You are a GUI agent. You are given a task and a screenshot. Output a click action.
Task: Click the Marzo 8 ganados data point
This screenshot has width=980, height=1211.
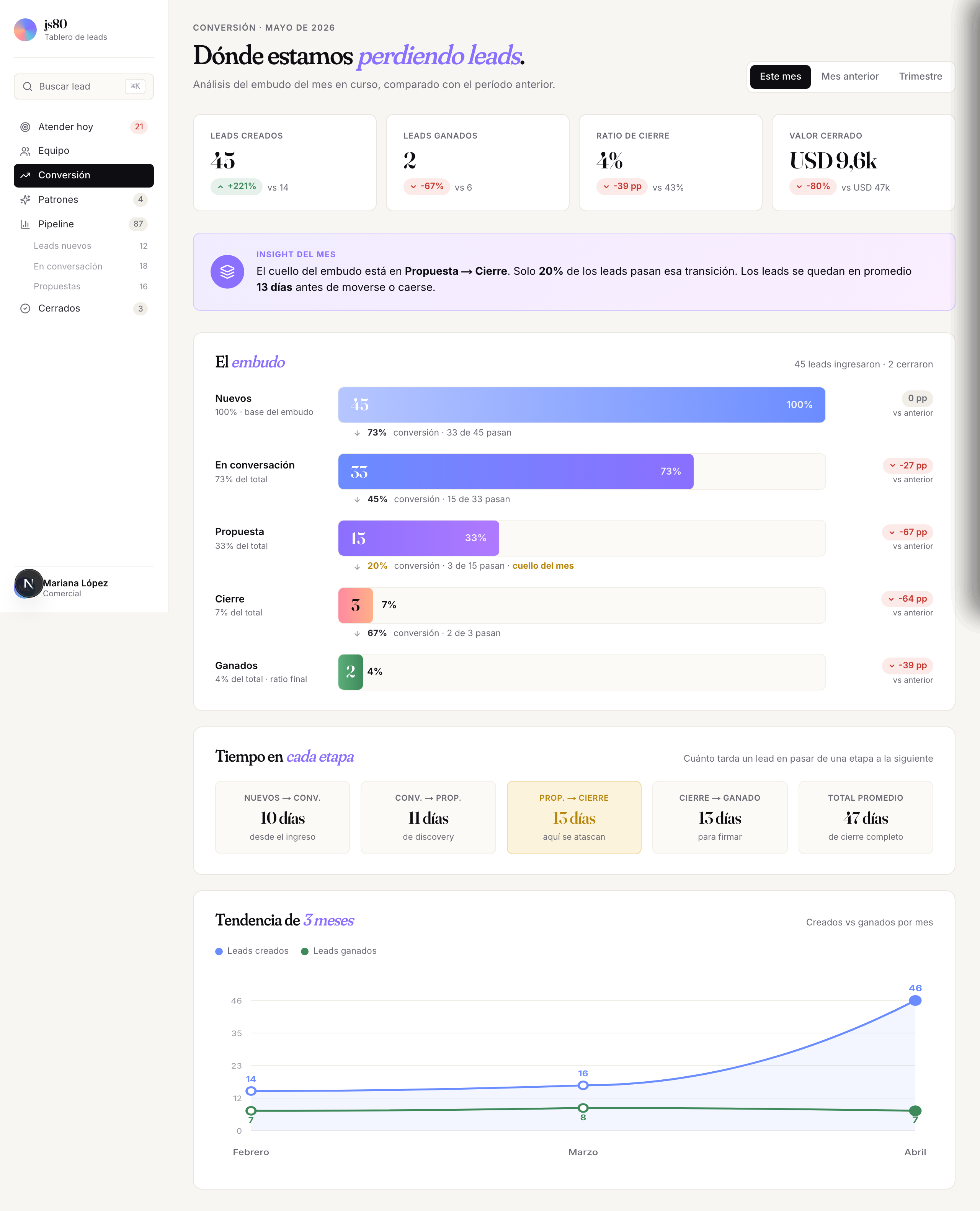[x=583, y=1108]
